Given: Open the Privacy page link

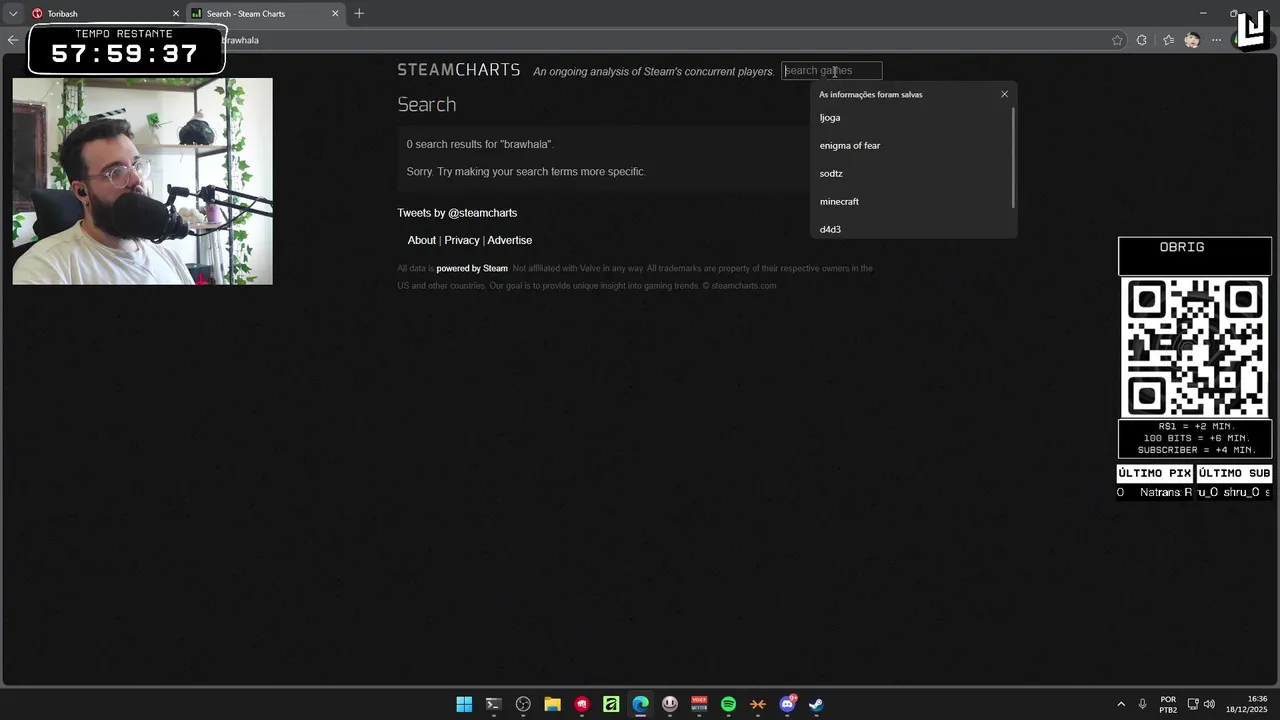Looking at the screenshot, I should click(x=462, y=240).
